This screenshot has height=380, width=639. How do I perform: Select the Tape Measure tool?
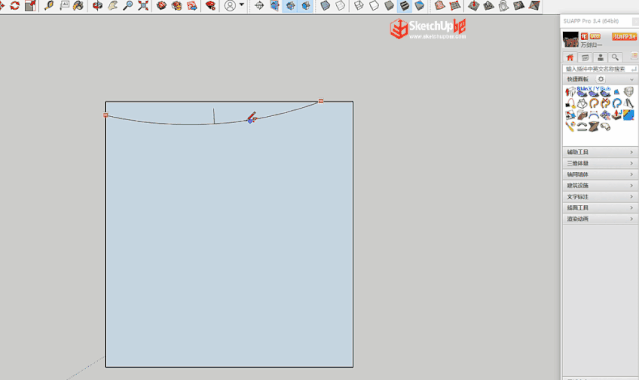click(49, 6)
